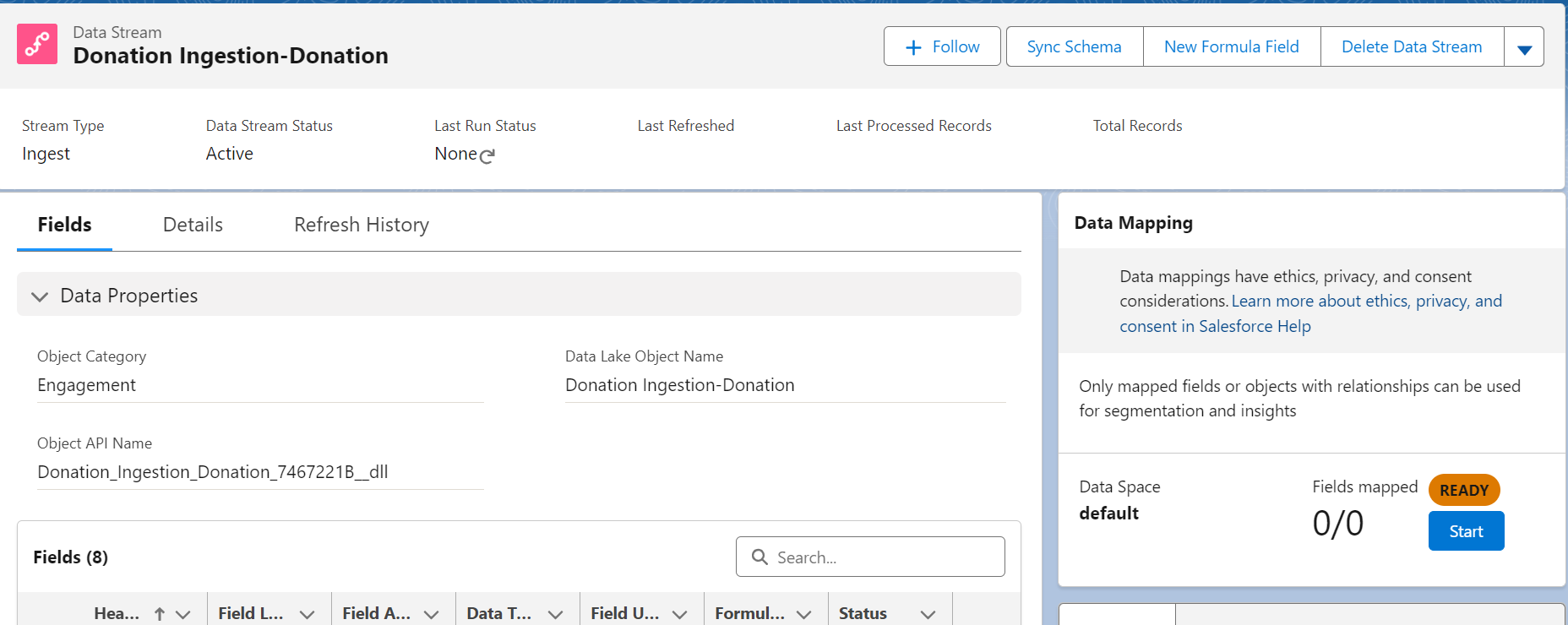
Task: Click the Last Processed Records label
Action: tap(914, 126)
